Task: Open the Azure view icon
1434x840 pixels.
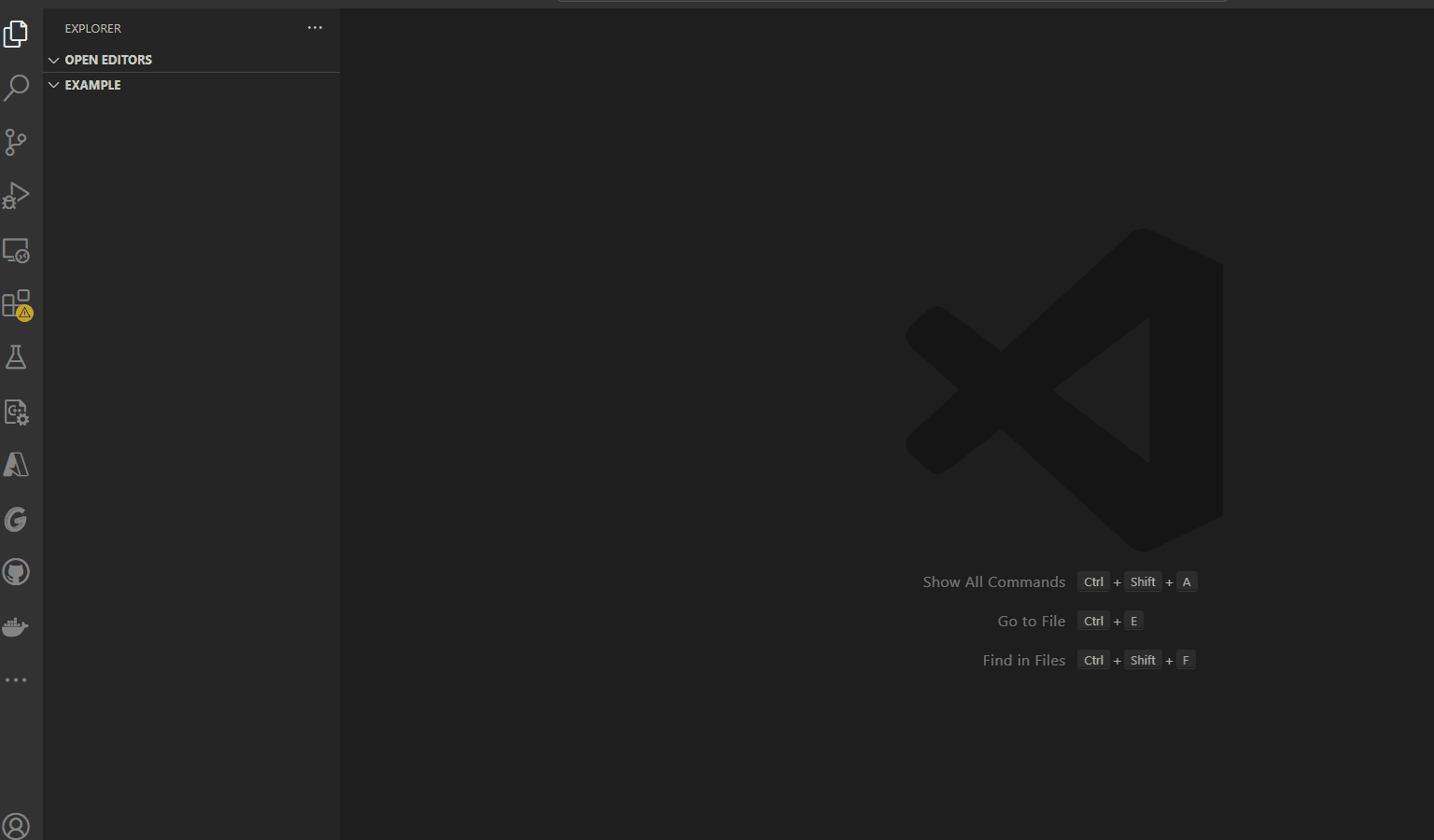Action: pyautogui.click(x=16, y=465)
